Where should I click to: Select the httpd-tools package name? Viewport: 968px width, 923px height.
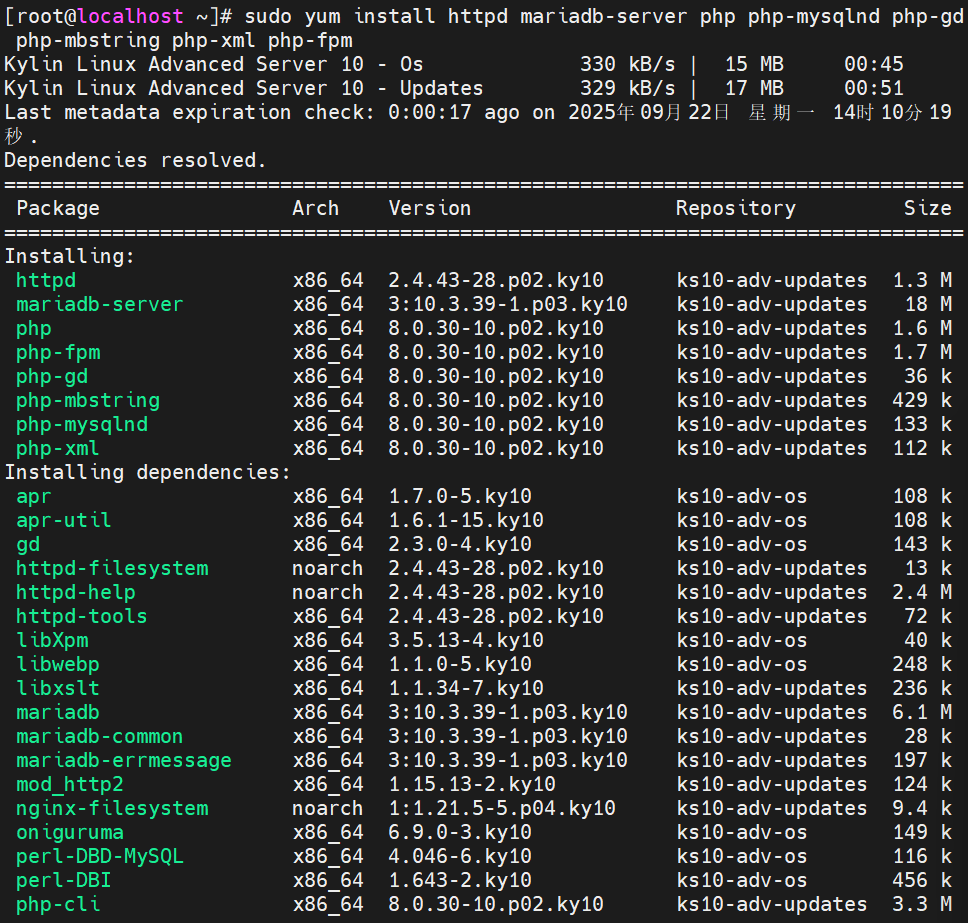pos(81,617)
